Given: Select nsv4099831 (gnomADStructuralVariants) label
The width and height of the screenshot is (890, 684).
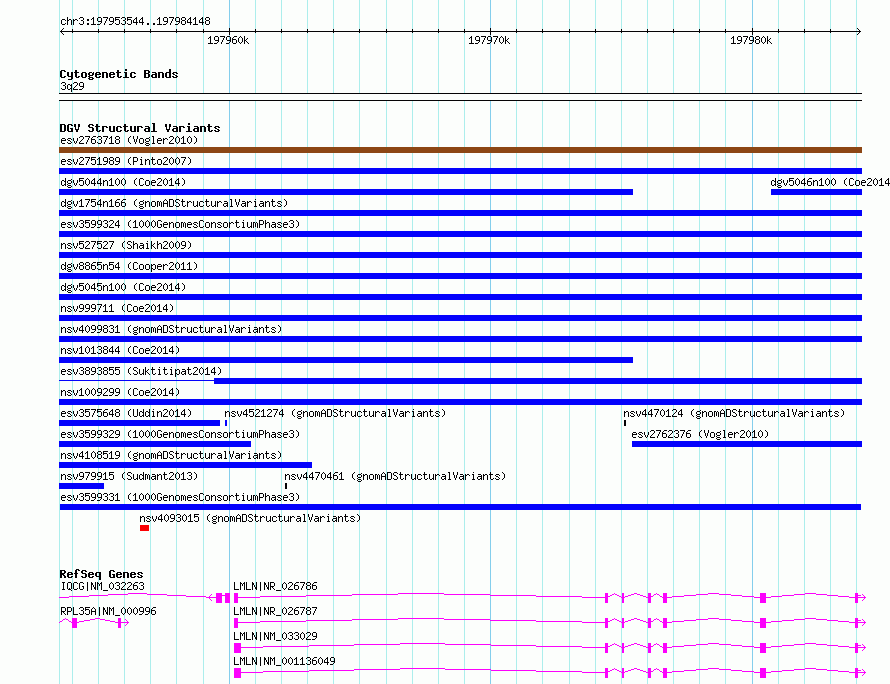Looking at the screenshot, I should point(171,329).
